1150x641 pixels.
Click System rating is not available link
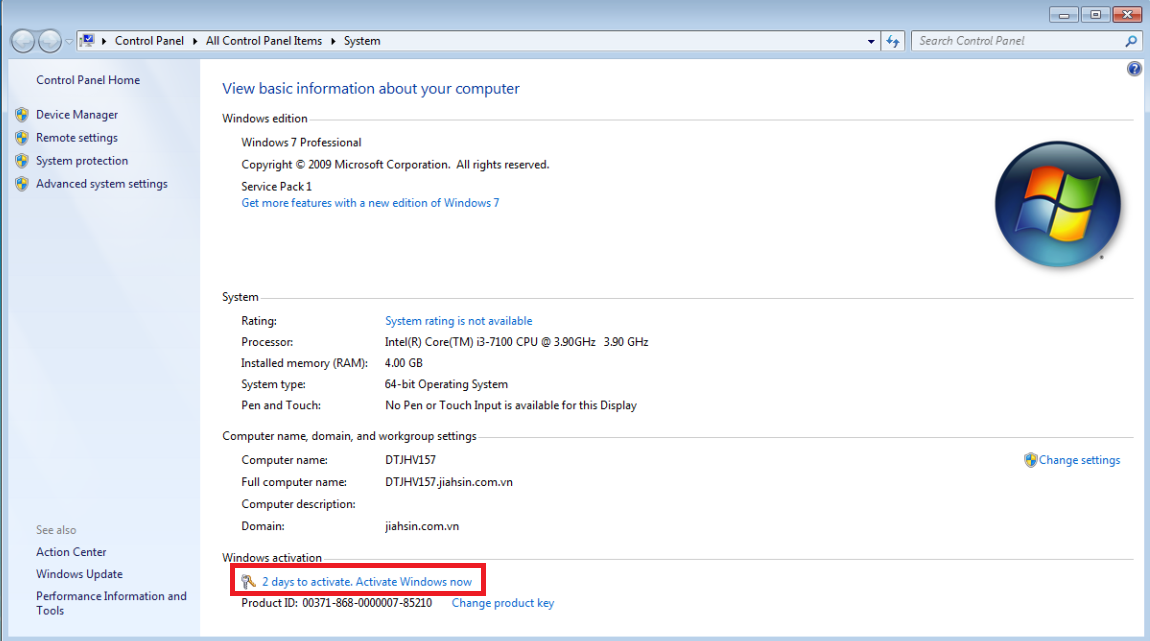(459, 320)
